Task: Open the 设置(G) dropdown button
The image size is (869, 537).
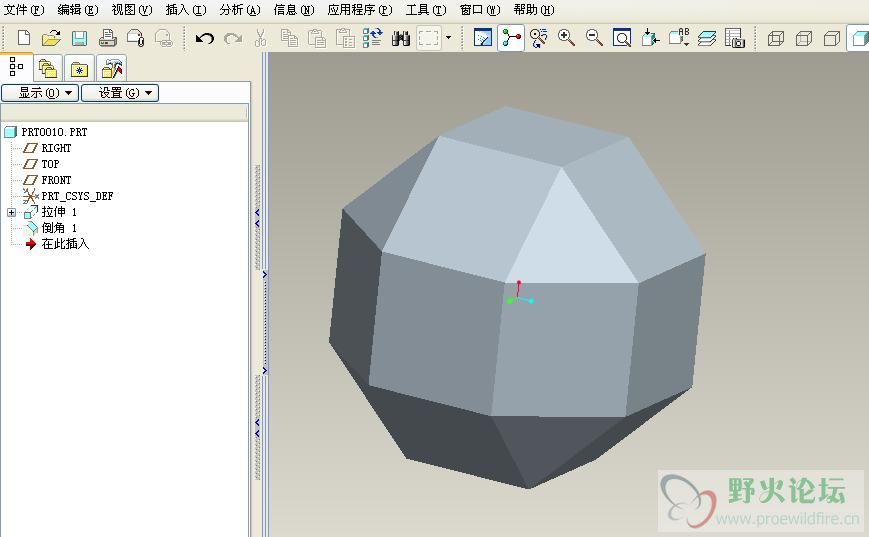Action: pos(120,93)
